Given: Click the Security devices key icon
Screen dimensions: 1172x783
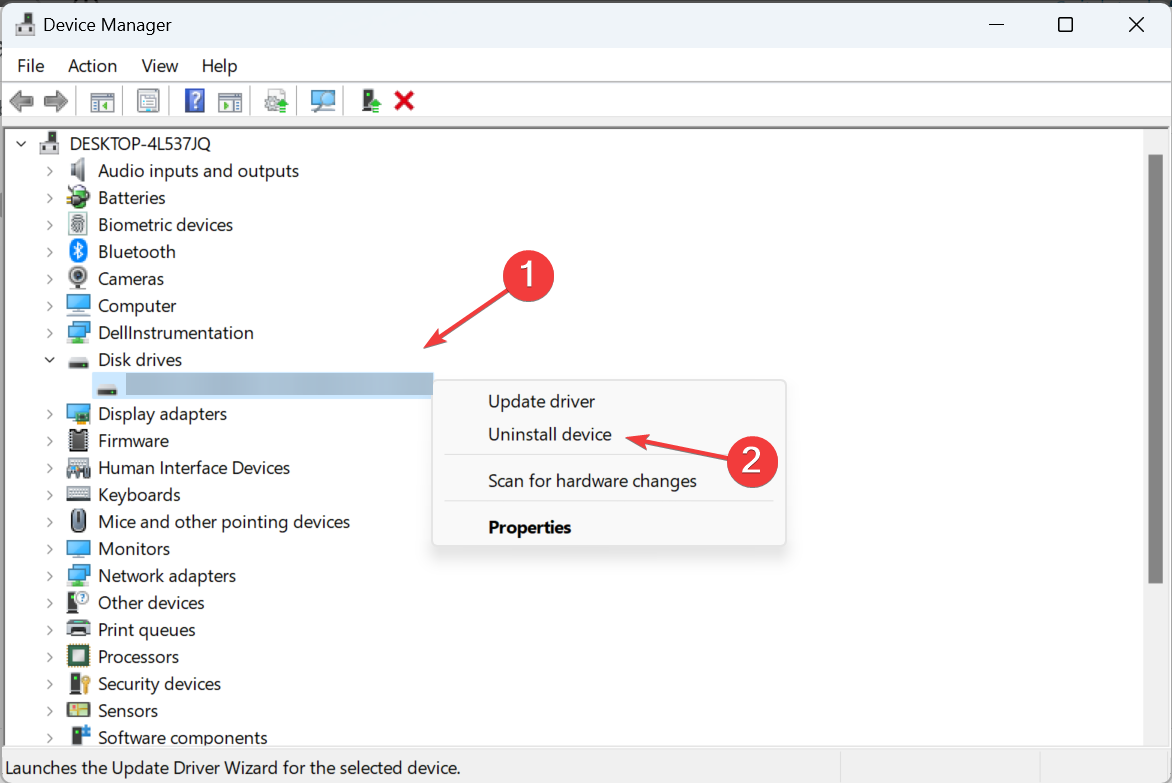Looking at the screenshot, I should click(78, 683).
